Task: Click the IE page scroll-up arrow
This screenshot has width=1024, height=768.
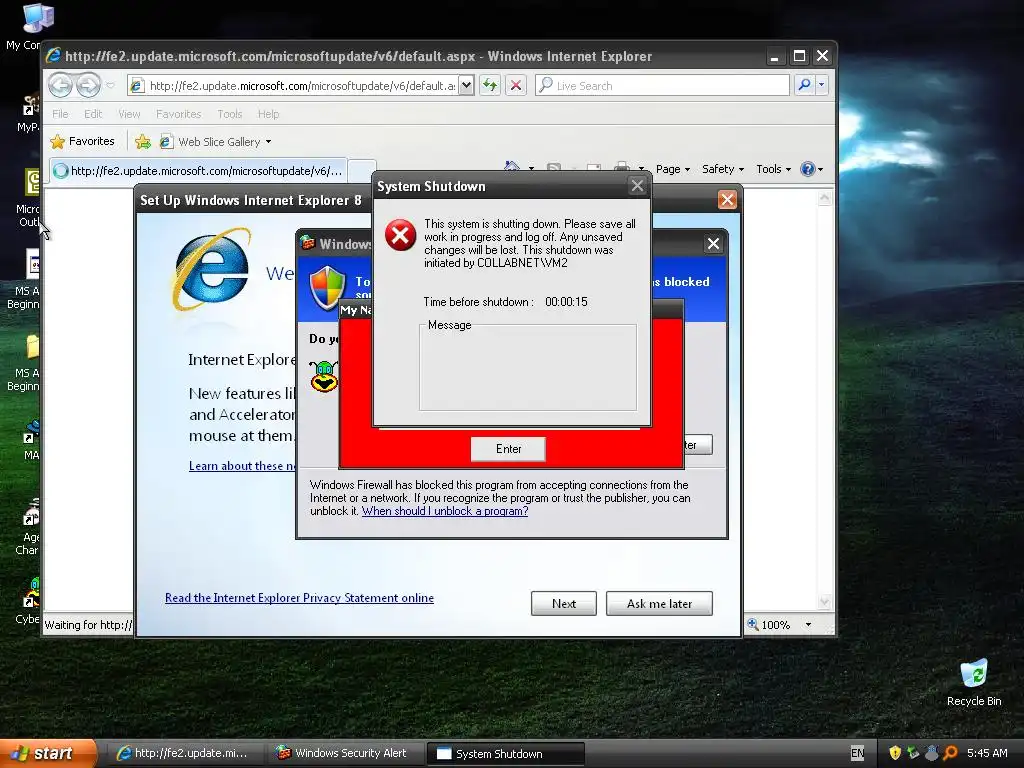Action: (x=824, y=197)
